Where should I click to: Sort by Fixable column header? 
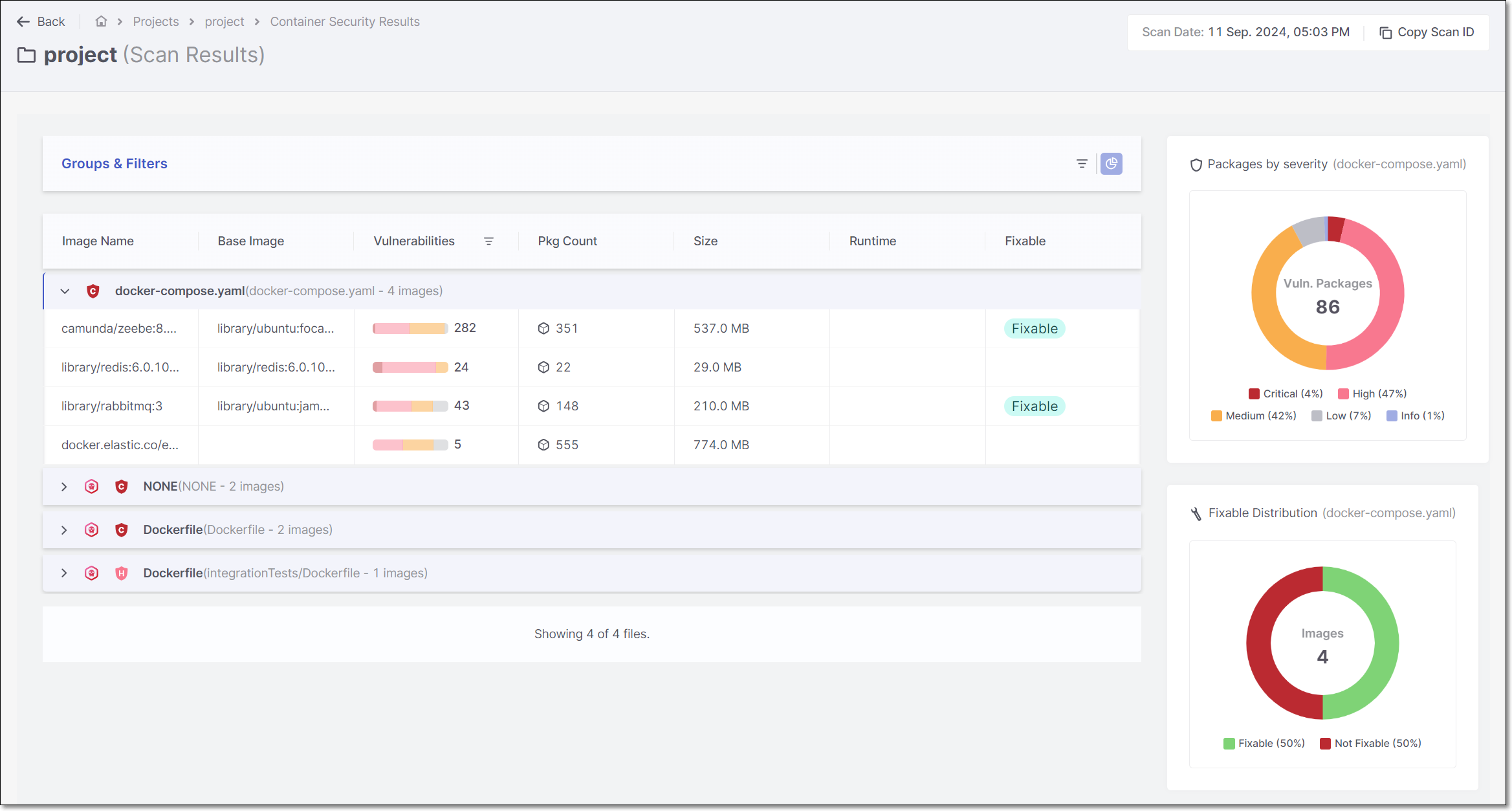point(1025,241)
